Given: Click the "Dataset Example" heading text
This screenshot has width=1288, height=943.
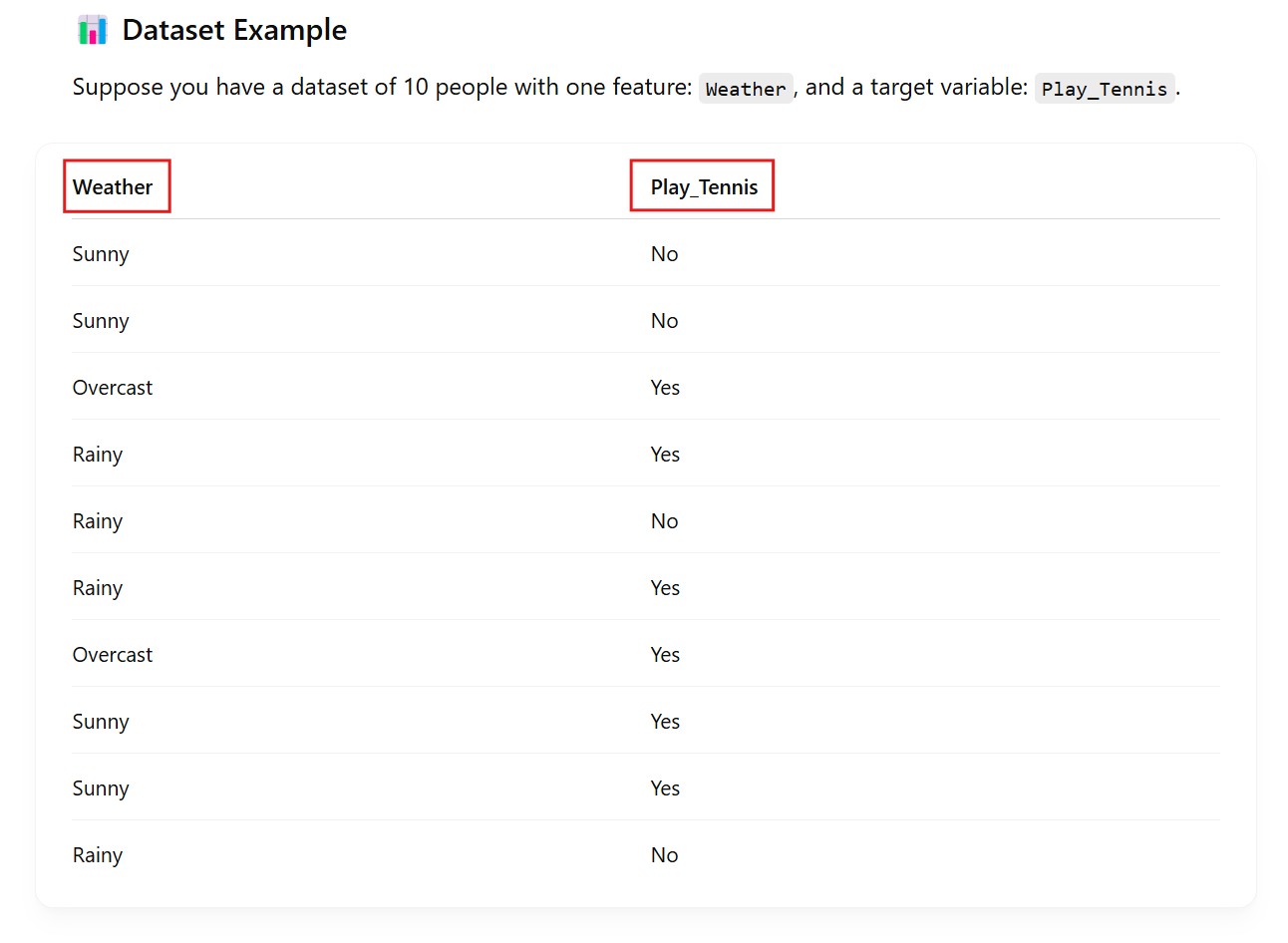Looking at the screenshot, I should coord(234,30).
